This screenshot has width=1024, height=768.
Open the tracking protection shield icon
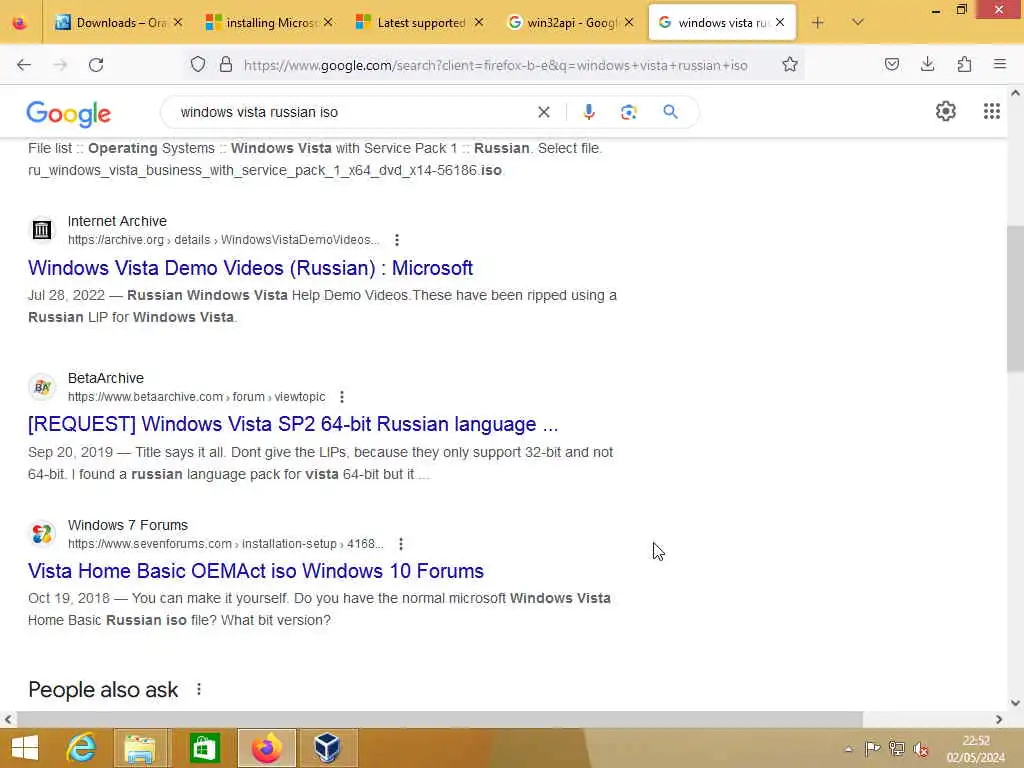point(198,64)
